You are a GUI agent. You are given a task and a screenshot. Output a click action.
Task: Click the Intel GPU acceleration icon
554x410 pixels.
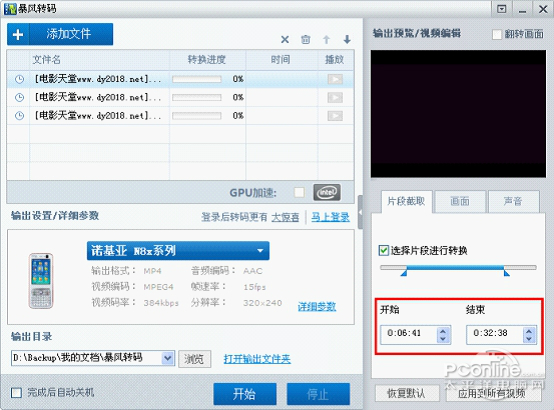(x=327, y=192)
